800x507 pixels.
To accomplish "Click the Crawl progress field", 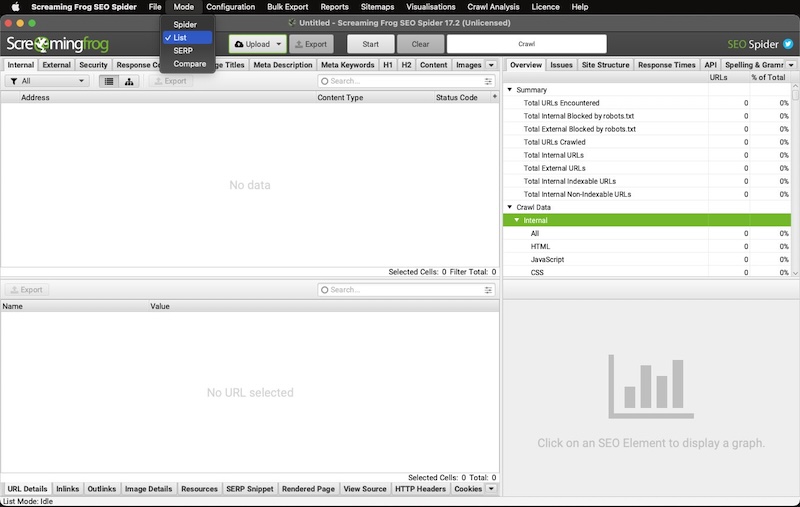I will 527,44.
